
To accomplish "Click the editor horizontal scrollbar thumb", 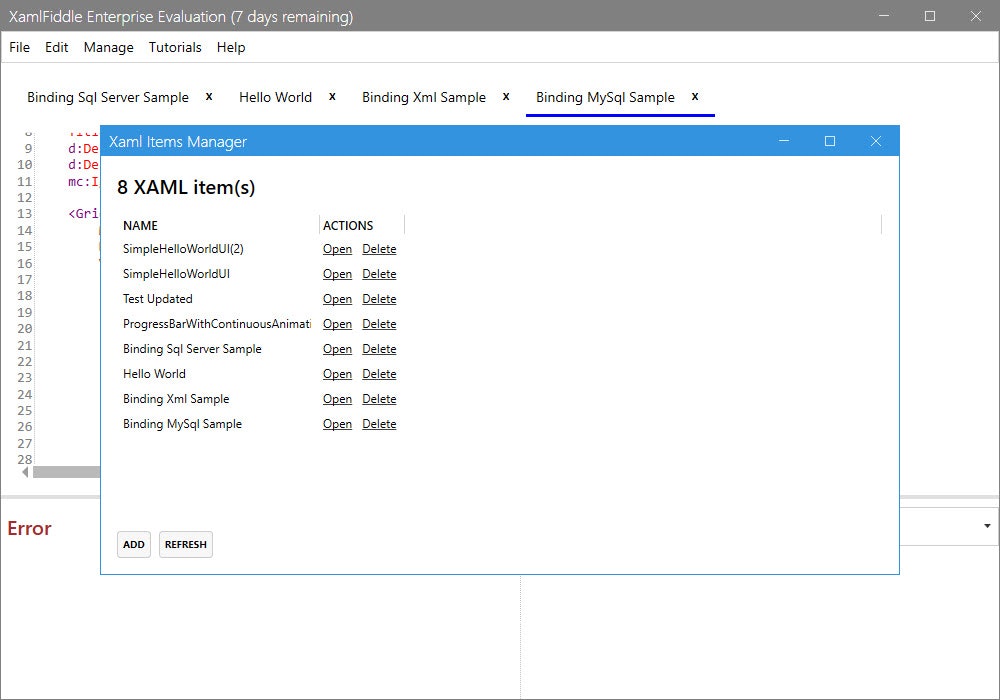I will [x=66, y=472].
